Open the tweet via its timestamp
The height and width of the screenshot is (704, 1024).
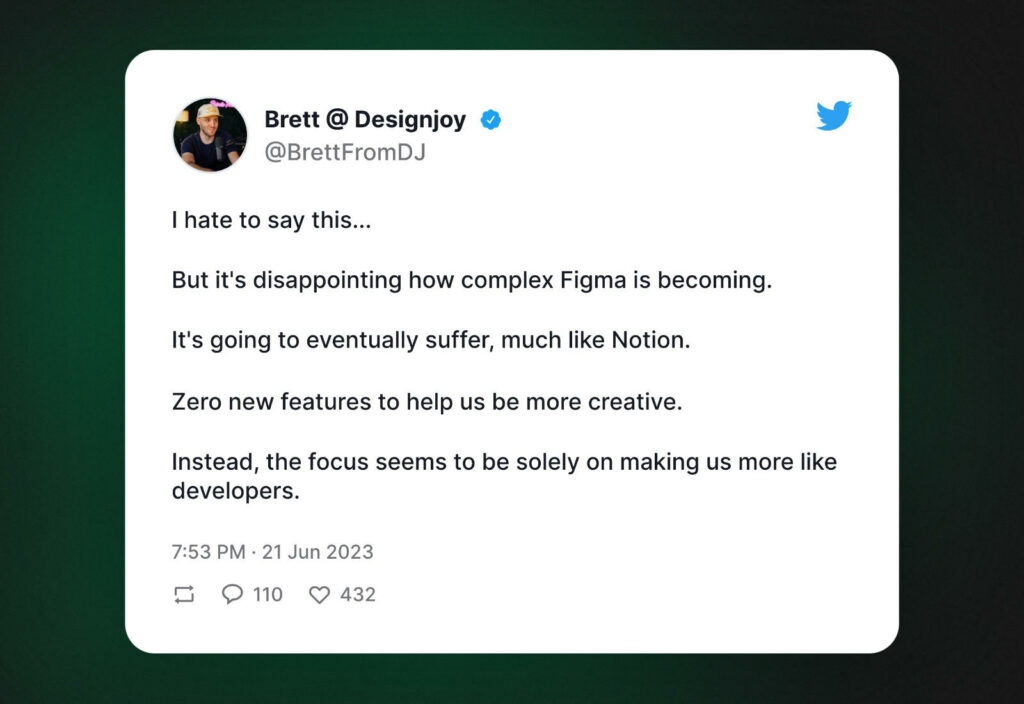(271, 552)
